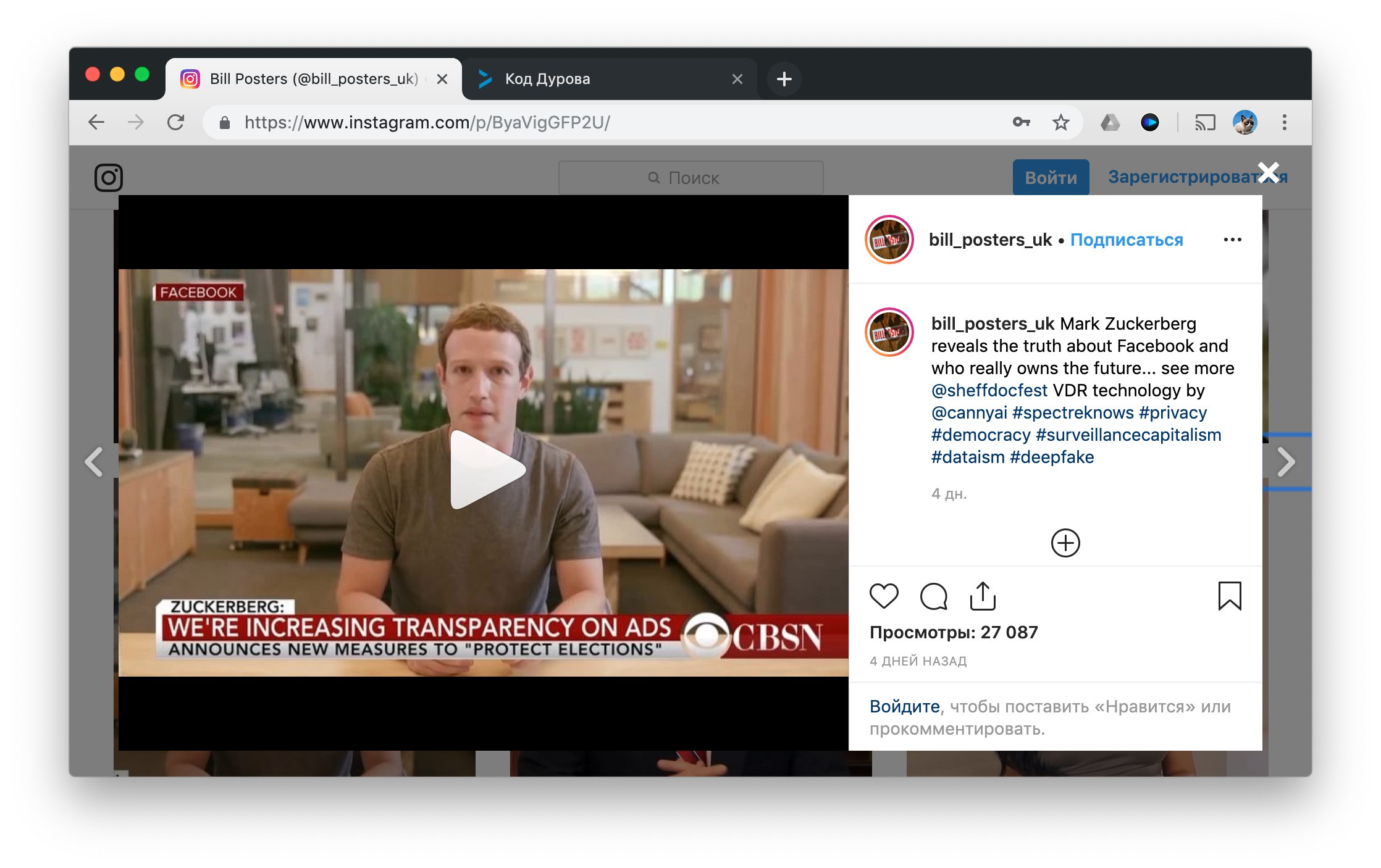This screenshot has width=1381, height=868.
Task: Click Войдите link to log in
Action: tap(904, 706)
